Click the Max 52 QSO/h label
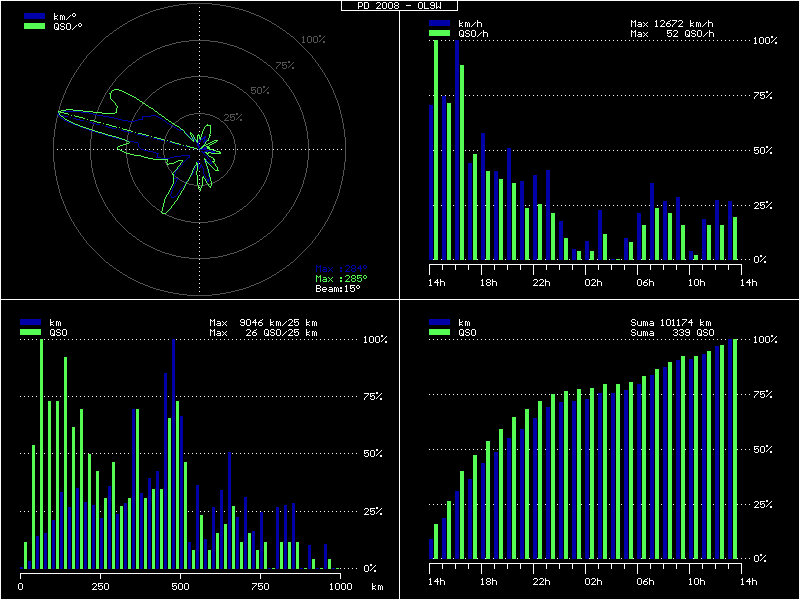Viewport: 800px width, 600px height. [672, 33]
